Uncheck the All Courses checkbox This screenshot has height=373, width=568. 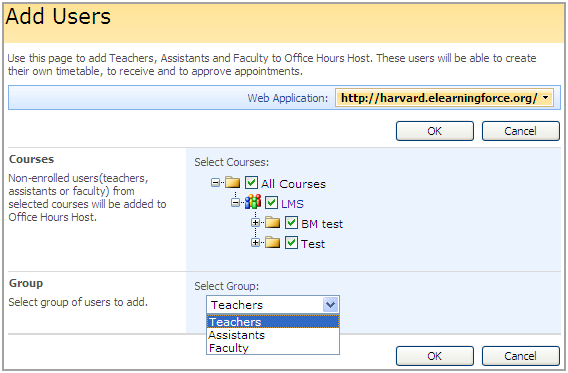pos(251,183)
